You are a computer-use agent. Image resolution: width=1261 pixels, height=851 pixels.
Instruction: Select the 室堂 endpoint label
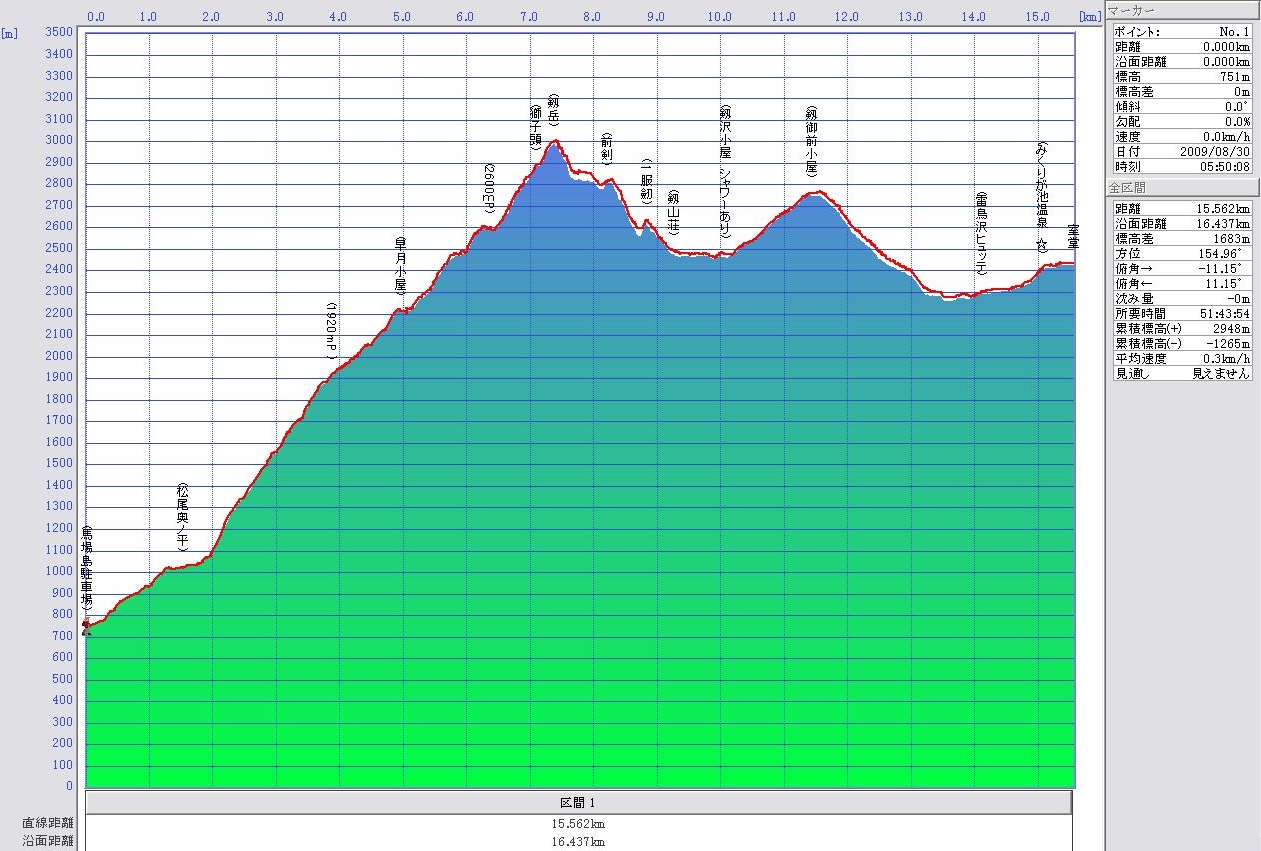click(x=1072, y=240)
